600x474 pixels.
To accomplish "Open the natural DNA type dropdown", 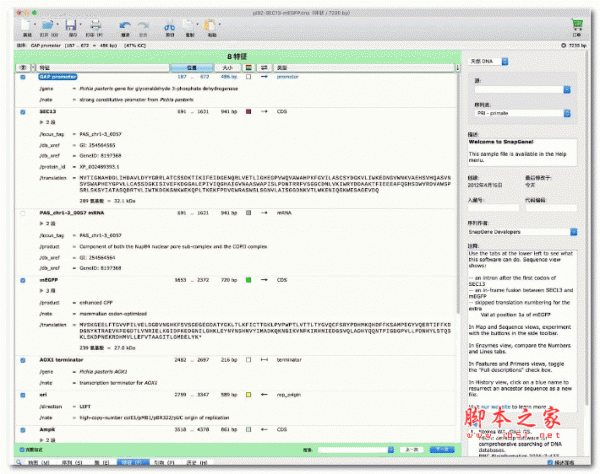I will coord(489,61).
